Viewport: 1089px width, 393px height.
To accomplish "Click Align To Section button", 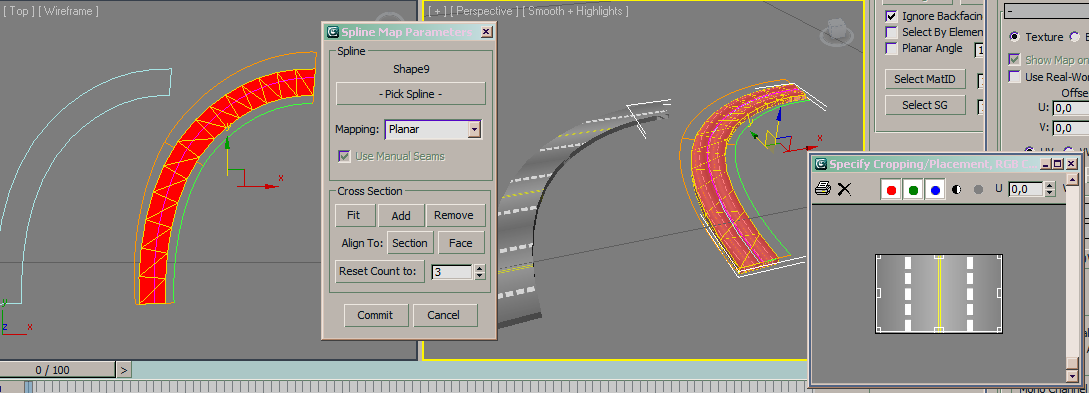I will pos(410,243).
